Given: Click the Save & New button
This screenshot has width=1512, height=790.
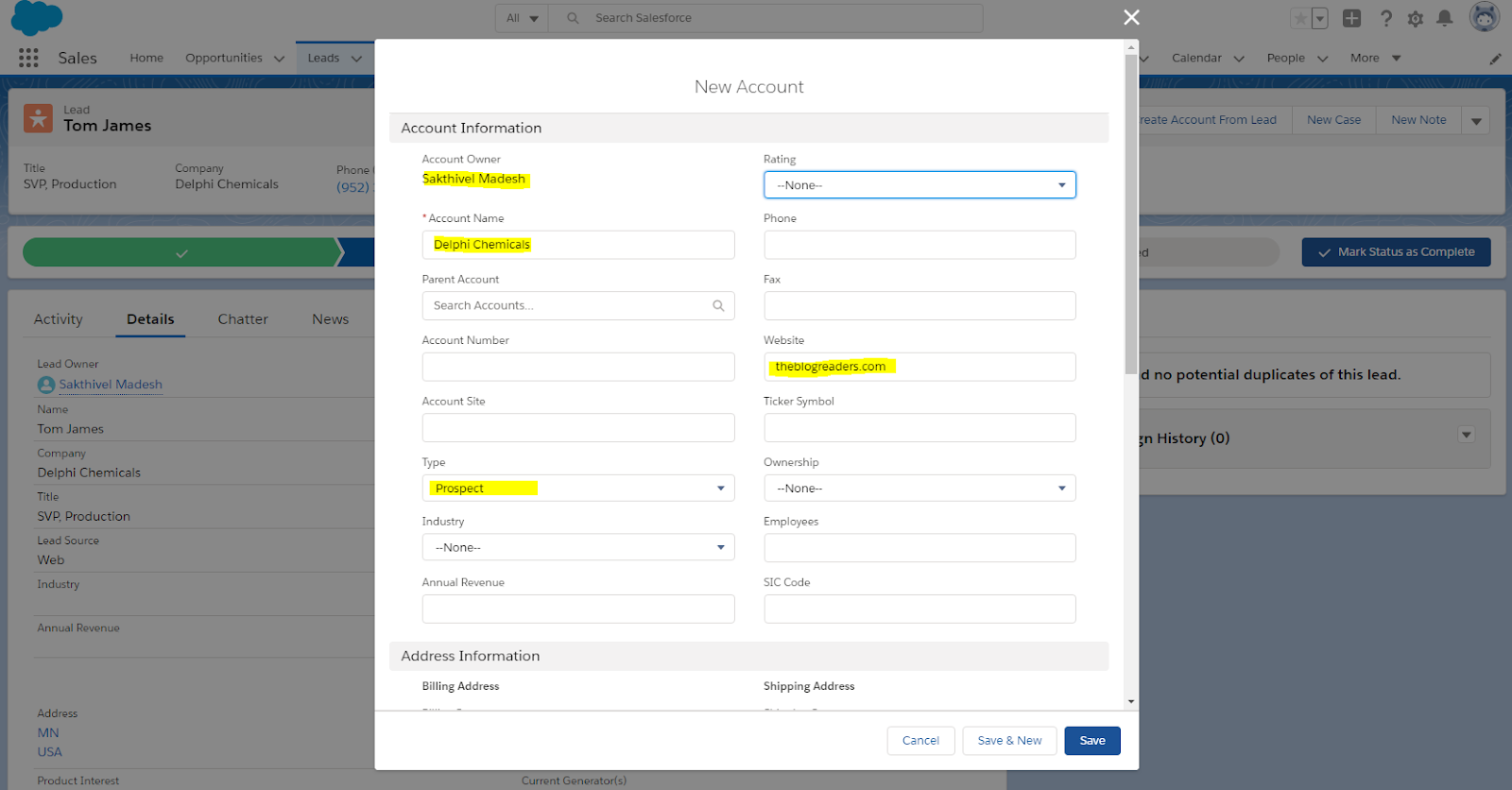Looking at the screenshot, I should click(x=1009, y=741).
